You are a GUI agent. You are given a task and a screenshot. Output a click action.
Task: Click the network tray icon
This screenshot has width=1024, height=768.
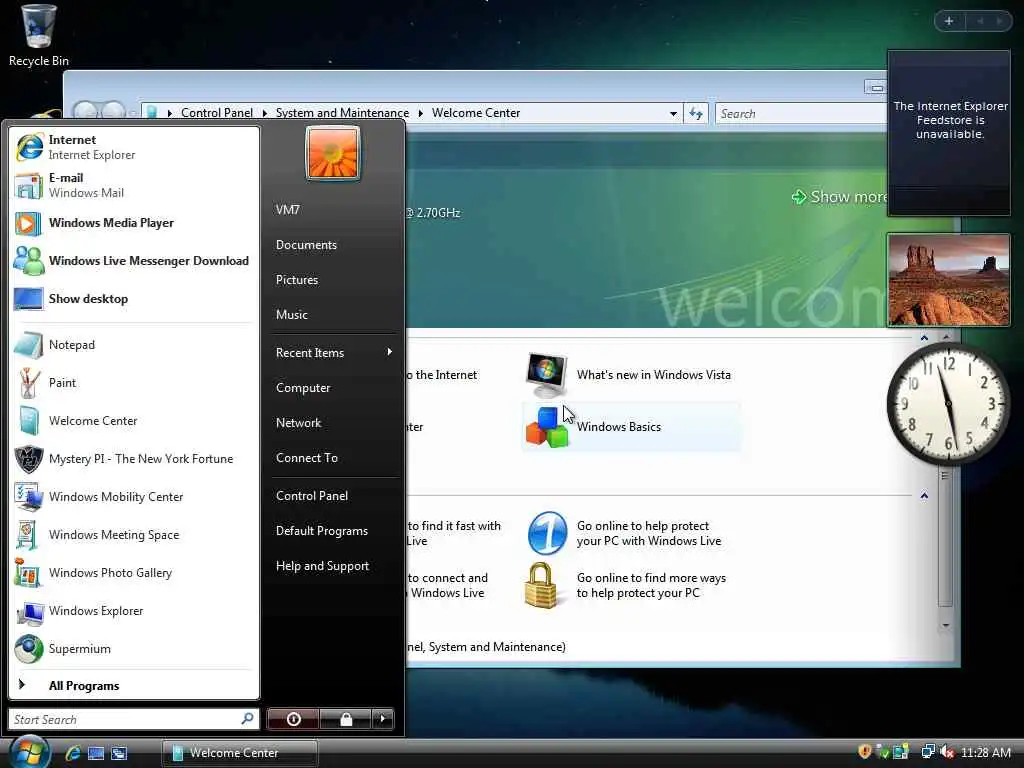pos(927,752)
